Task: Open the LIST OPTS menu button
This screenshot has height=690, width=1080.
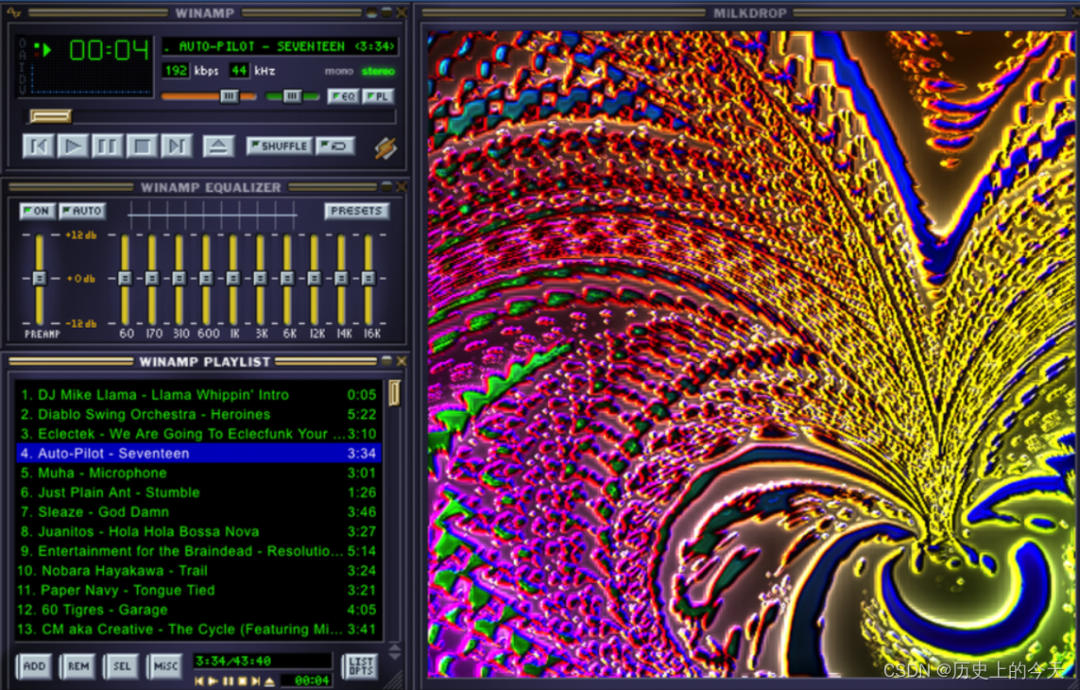Action: [x=360, y=666]
